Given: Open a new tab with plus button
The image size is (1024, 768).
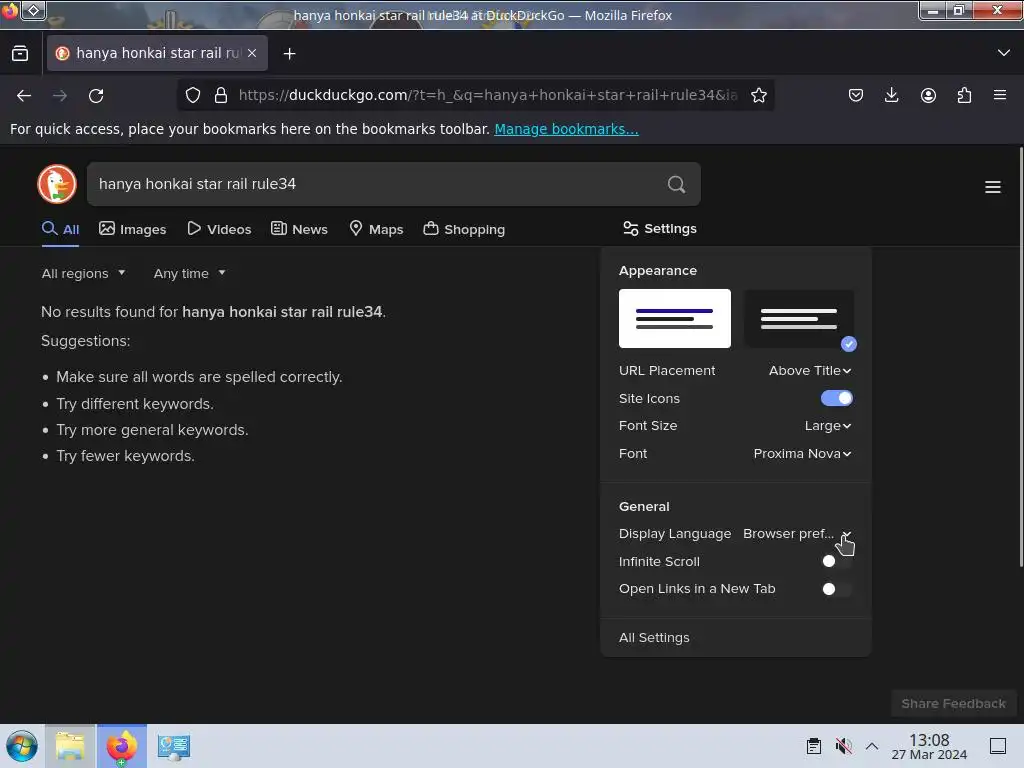Looking at the screenshot, I should point(289,54).
